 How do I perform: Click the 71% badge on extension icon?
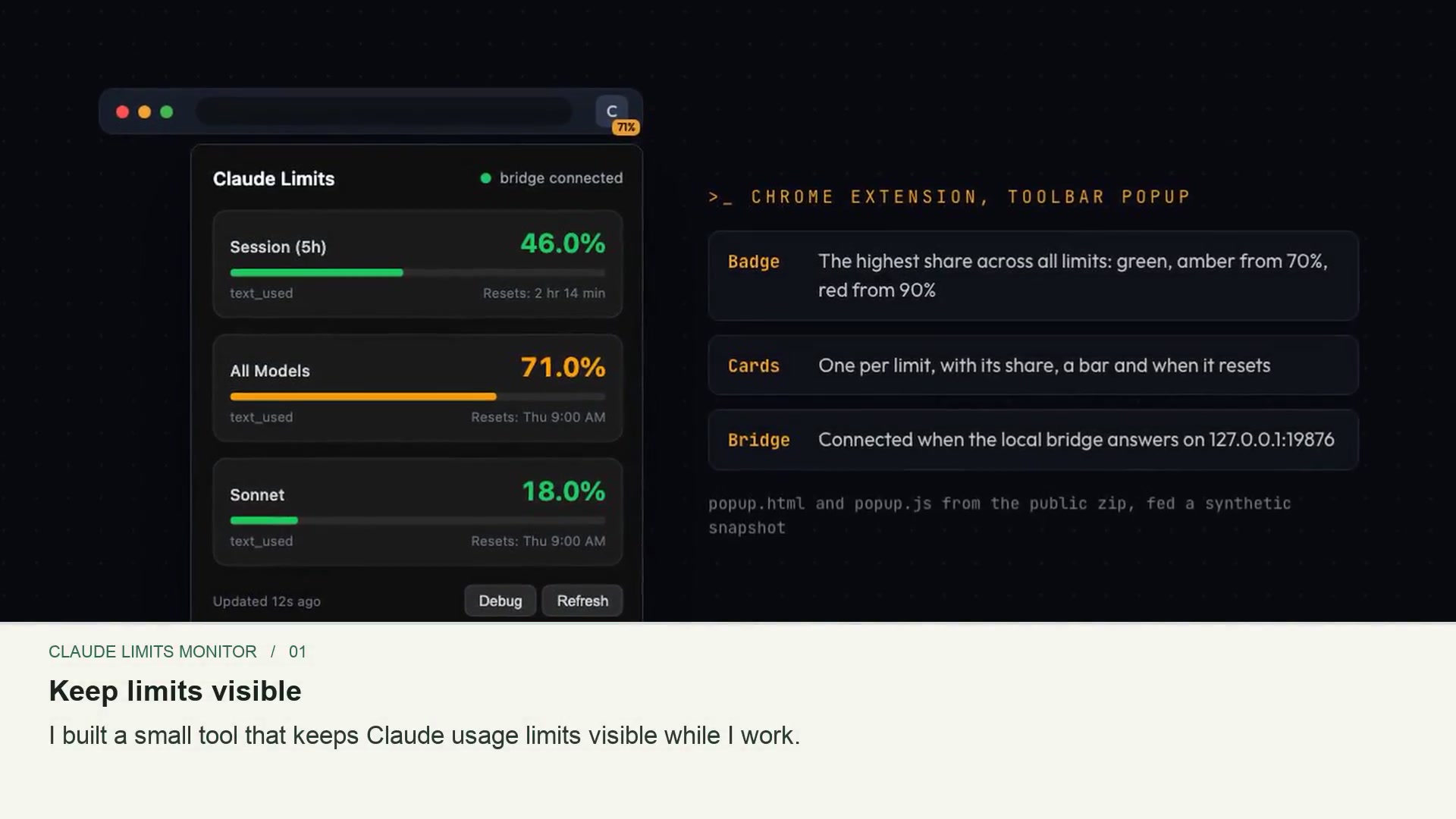(x=626, y=127)
